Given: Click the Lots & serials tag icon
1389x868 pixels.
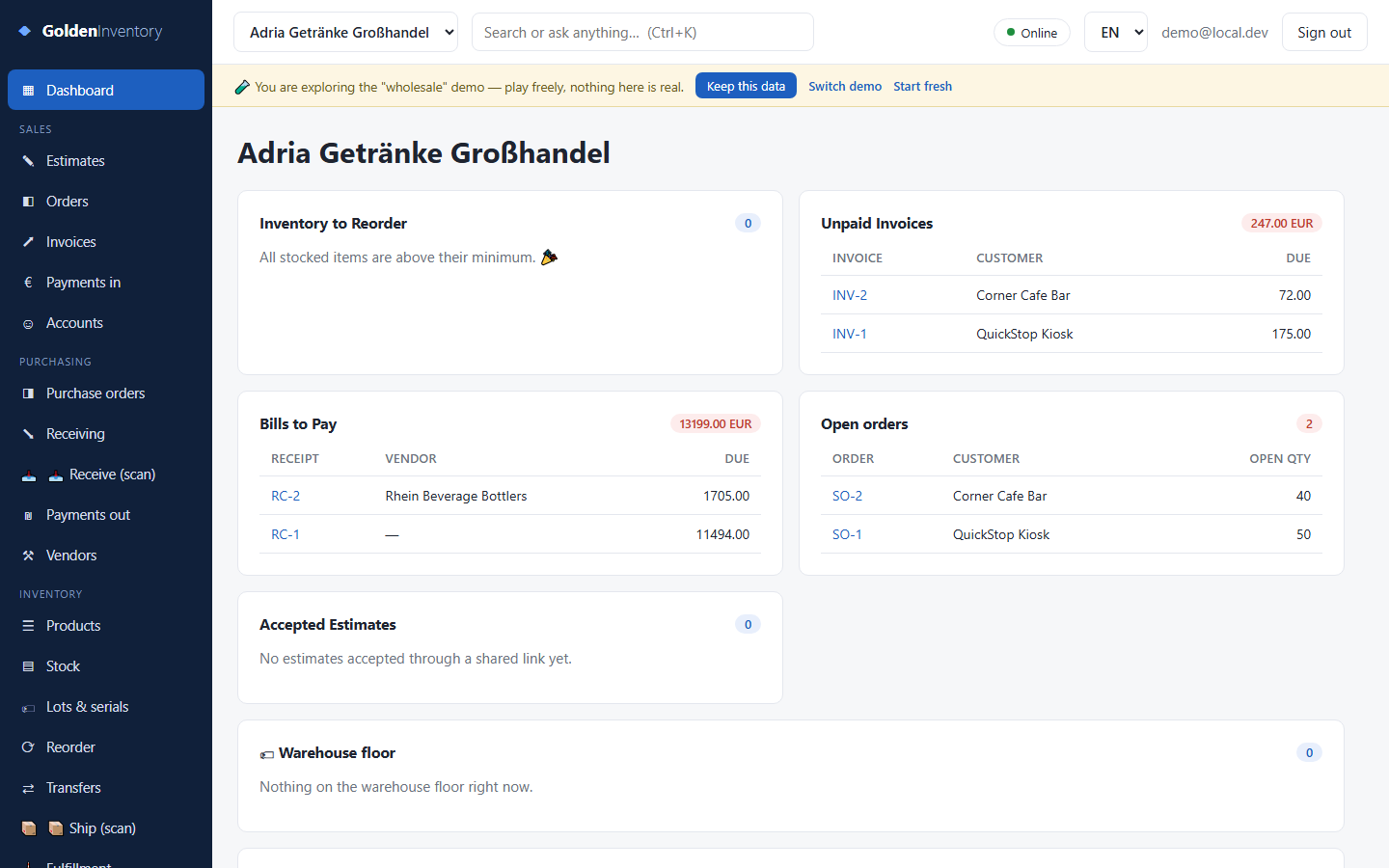Looking at the screenshot, I should [x=28, y=708].
